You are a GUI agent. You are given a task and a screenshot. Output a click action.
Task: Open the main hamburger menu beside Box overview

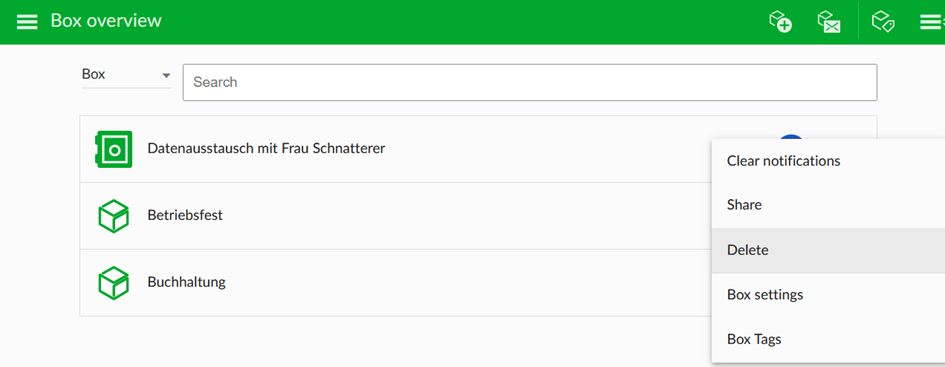27,22
